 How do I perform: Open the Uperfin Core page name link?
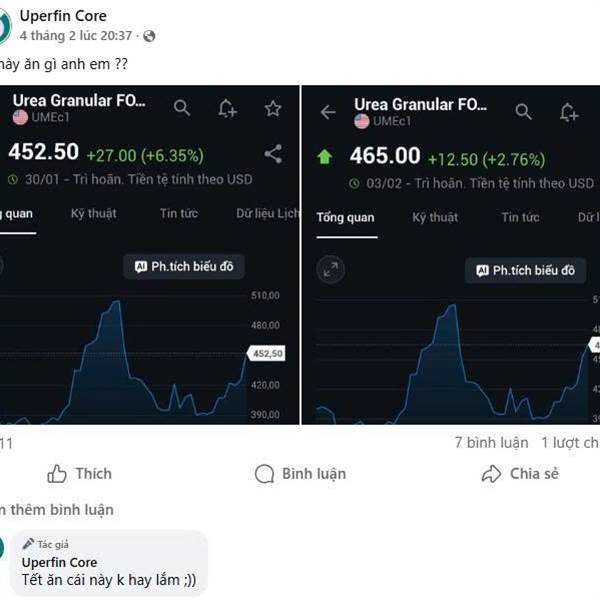click(63, 16)
